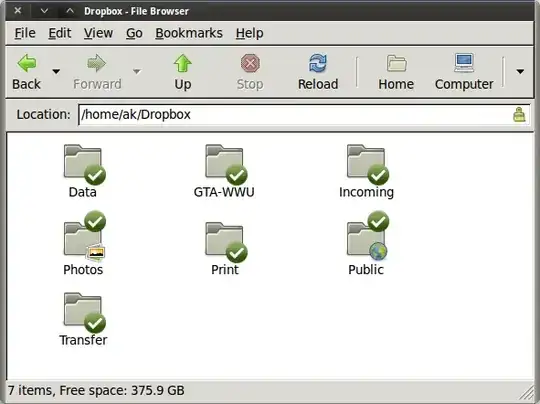Select the Print folder icon
This screenshot has width=540, height=404.
click(226, 242)
